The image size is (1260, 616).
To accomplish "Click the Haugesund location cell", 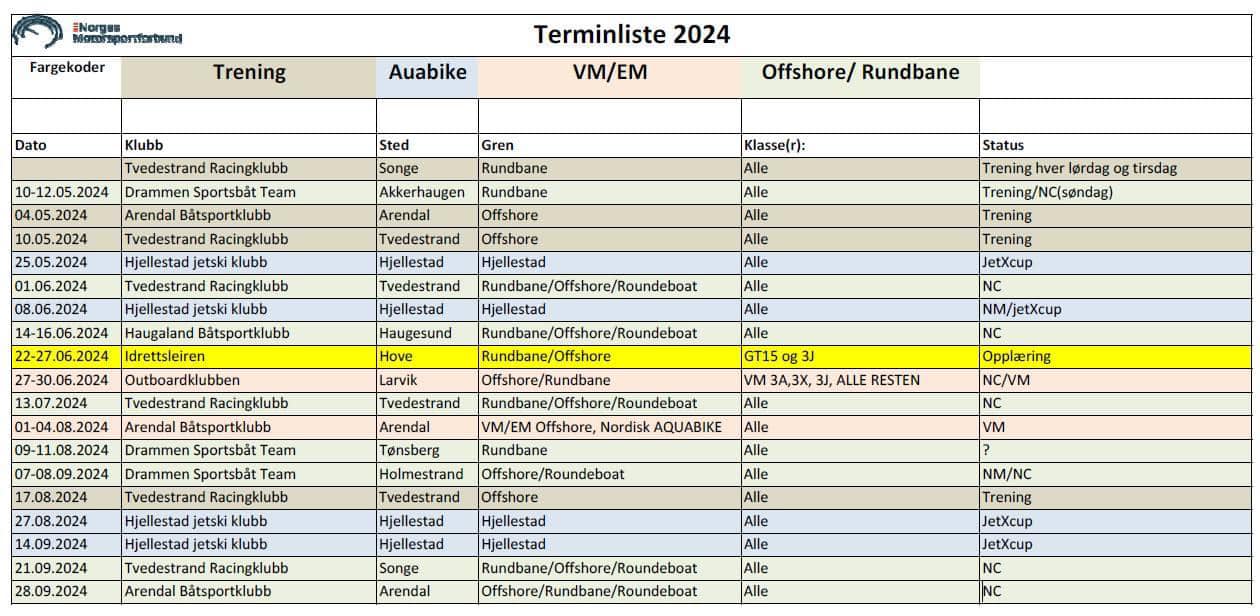I will coord(427,333).
